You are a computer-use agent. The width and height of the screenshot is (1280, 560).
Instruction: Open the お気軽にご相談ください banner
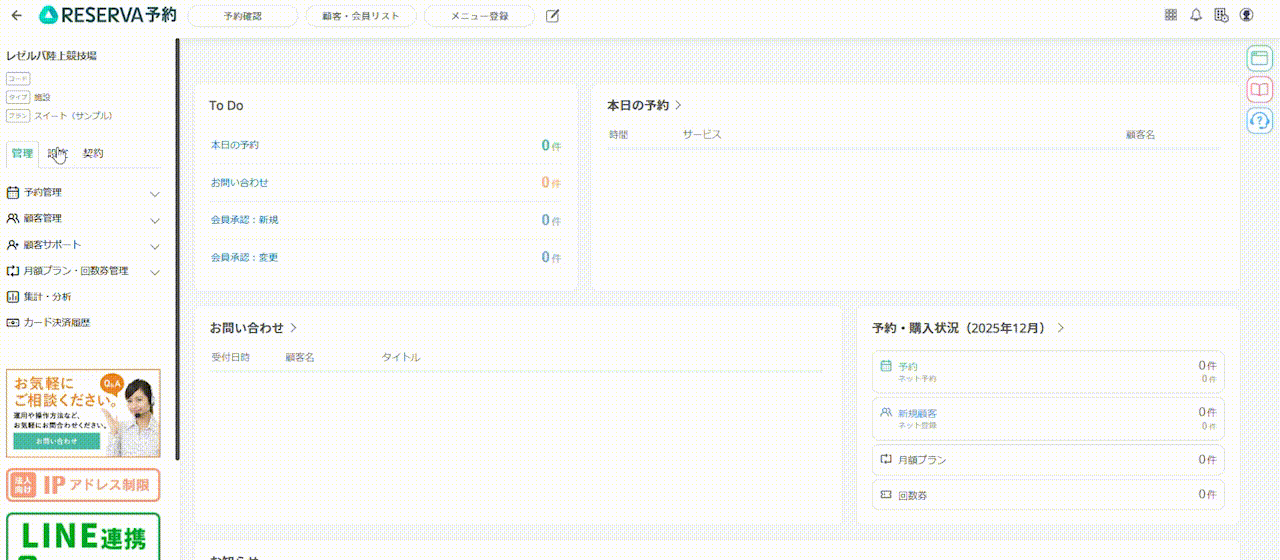[83, 413]
